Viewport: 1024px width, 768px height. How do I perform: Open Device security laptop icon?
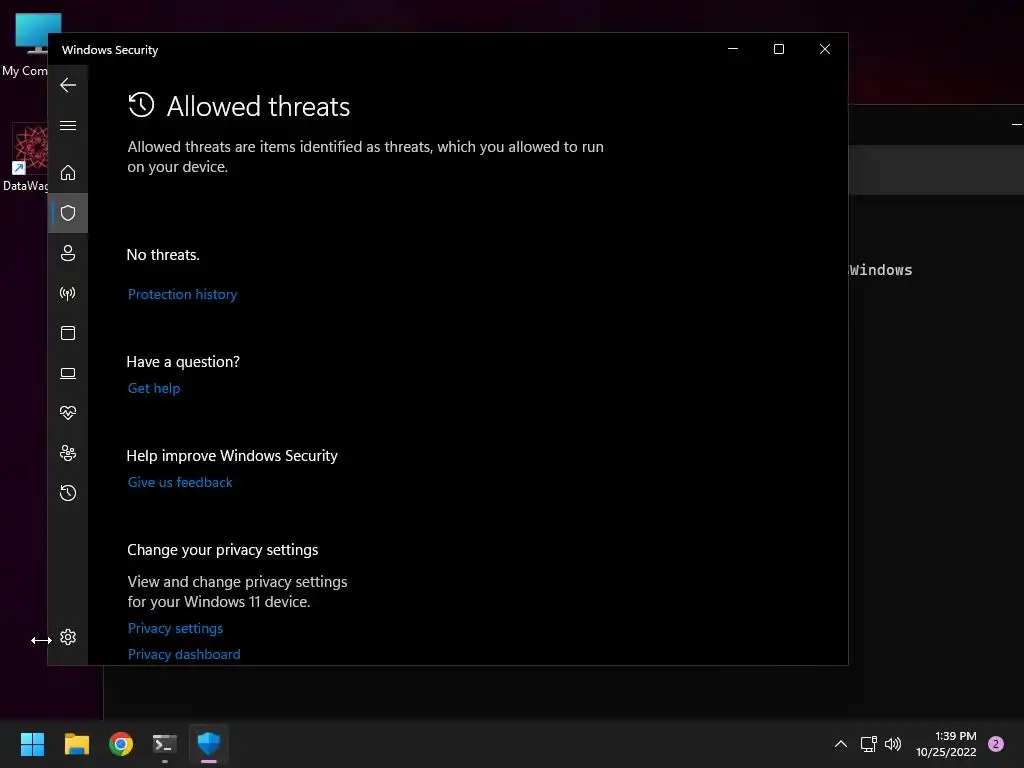click(x=68, y=373)
